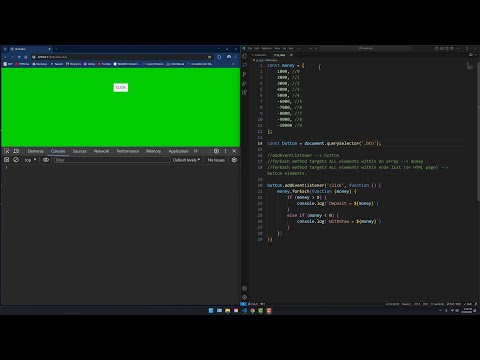Image resolution: width=480 pixels, height=360 pixels.
Task: Click the console prompt line
Action: click(120, 167)
